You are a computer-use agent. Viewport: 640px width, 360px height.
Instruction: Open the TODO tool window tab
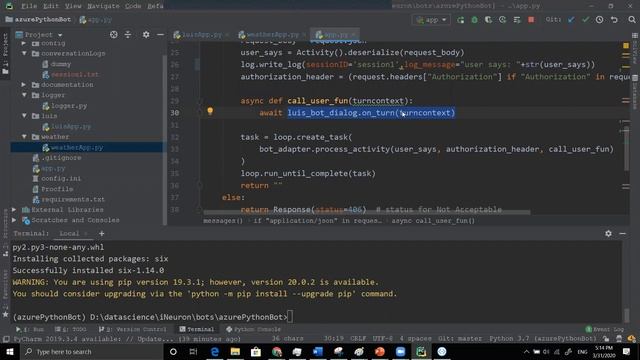coord(71,329)
